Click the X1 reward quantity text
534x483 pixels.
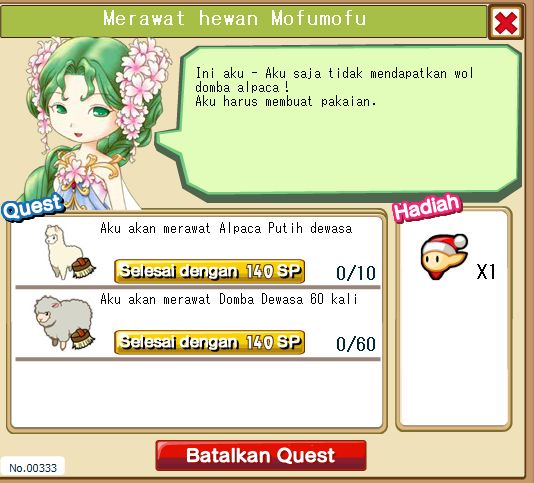(x=486, y=271)
